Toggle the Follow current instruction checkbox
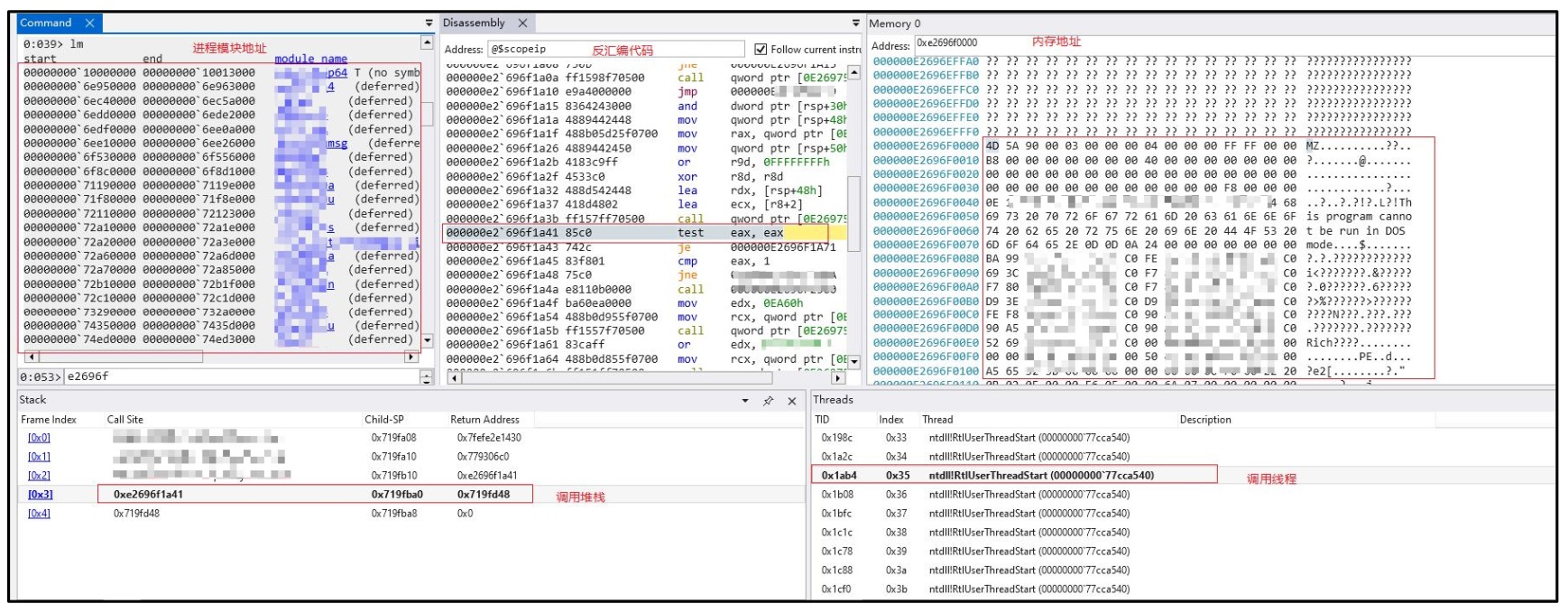The height and width of the screenshot is (613, 1568). click(761, 49)
